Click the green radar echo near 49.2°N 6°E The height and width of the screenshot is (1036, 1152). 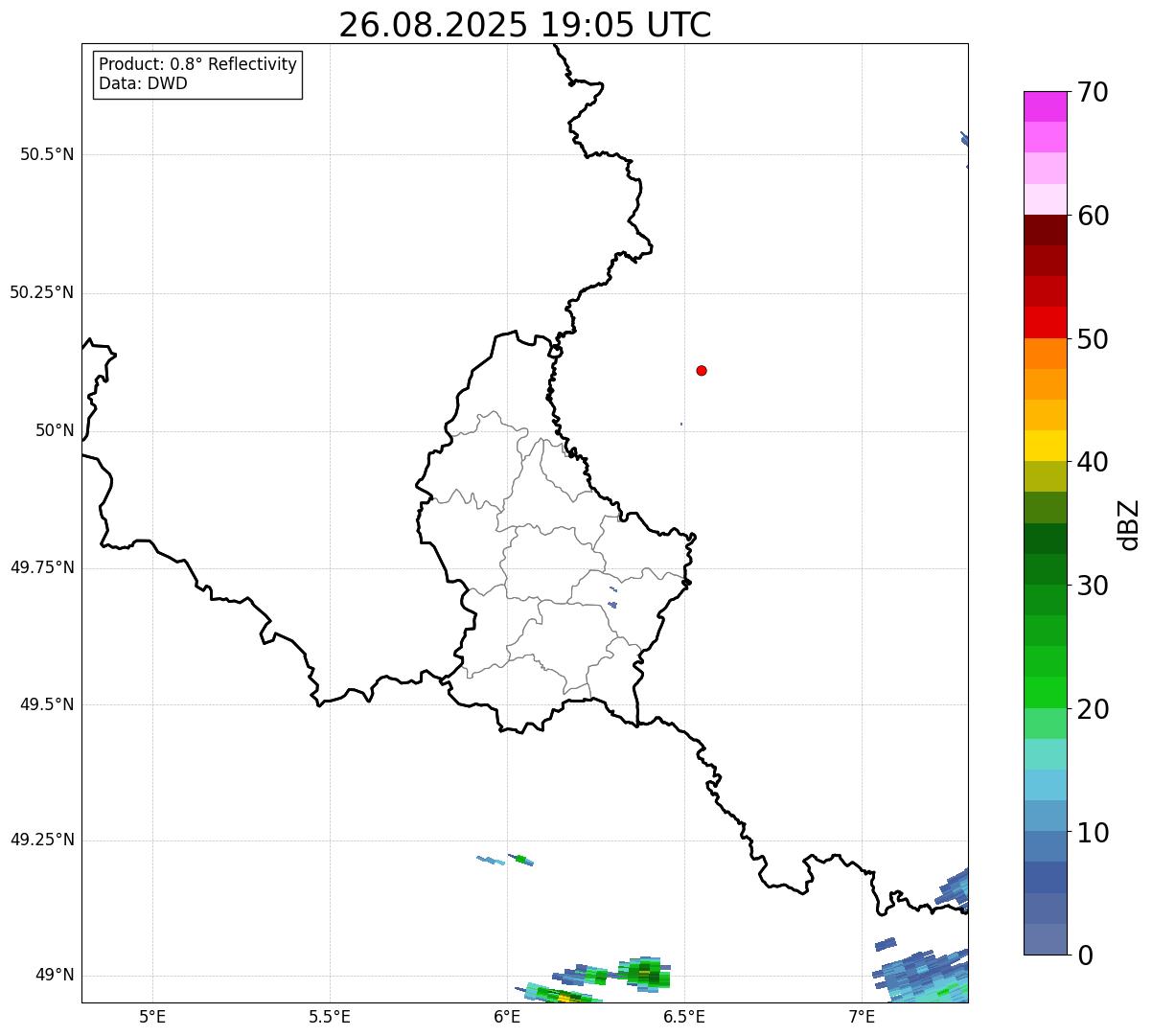[x=520, y=860]
